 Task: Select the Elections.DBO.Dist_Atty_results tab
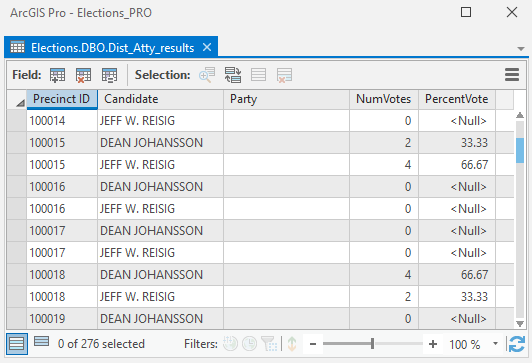coord(112,48)
